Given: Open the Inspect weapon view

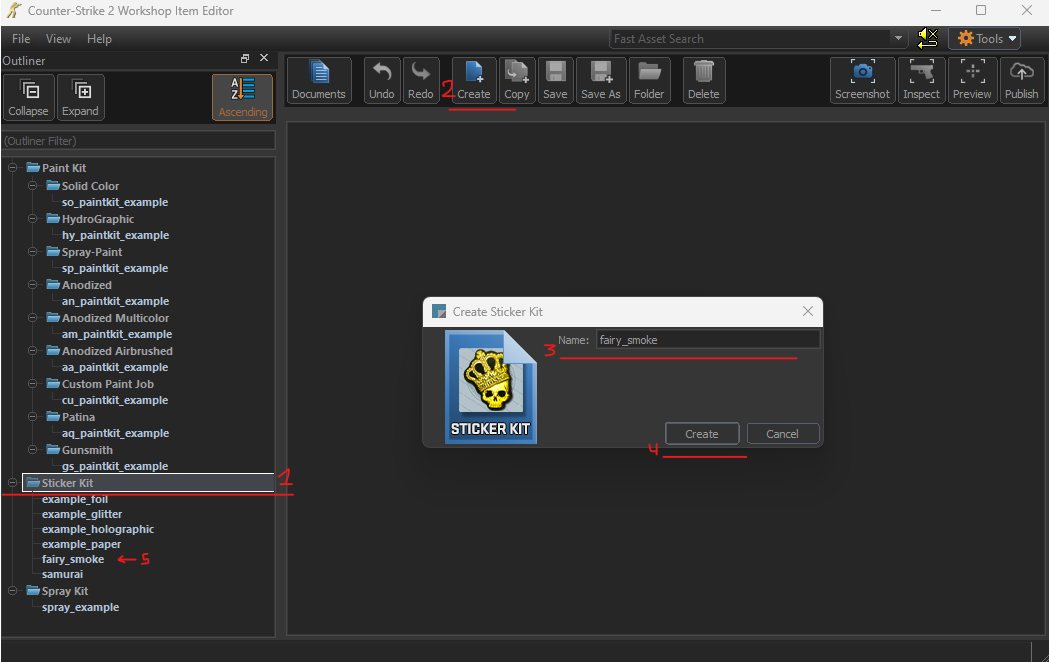Looking at the screenshot, I should (921, 80).
